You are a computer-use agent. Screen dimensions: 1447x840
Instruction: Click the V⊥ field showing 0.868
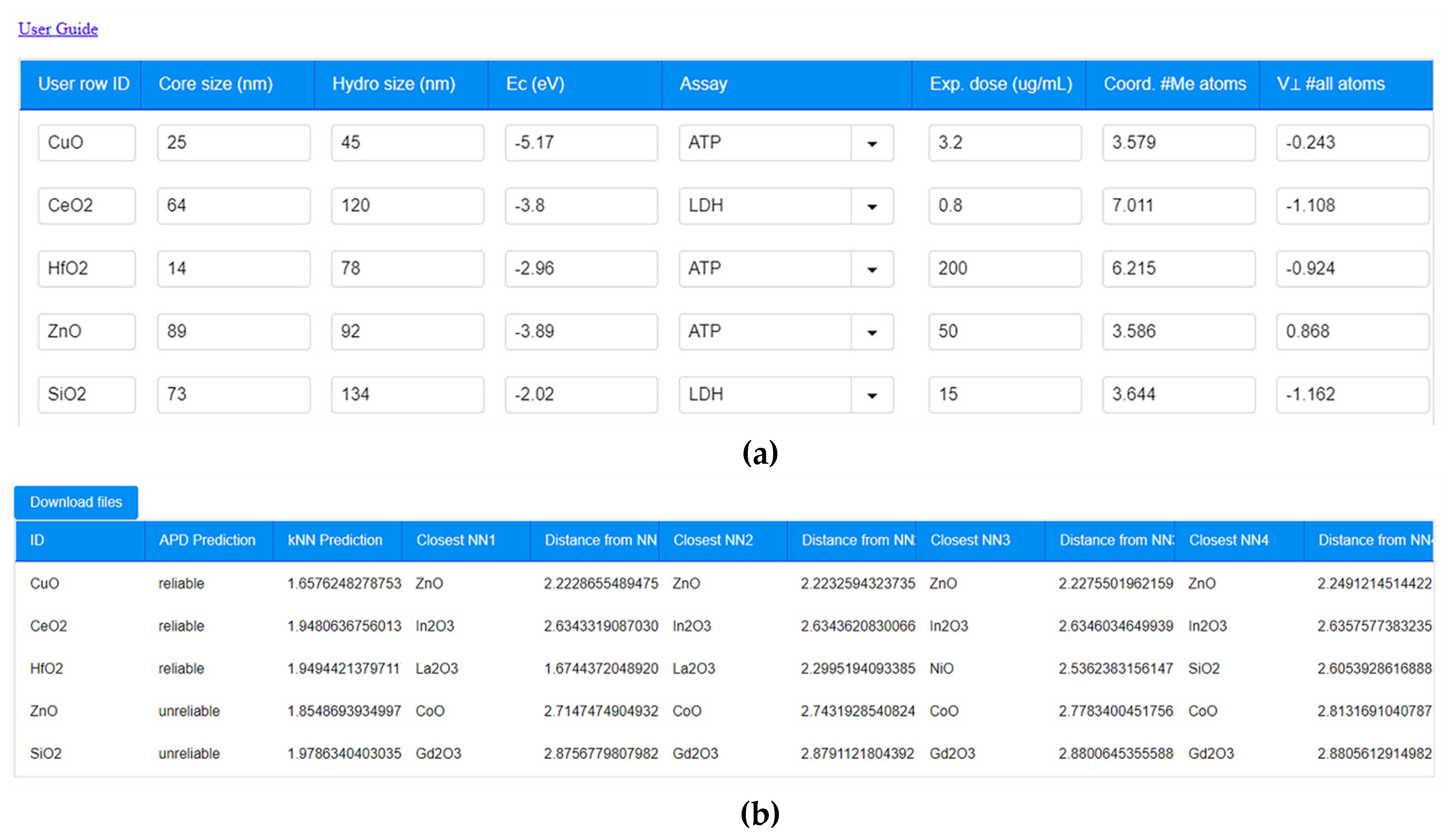[1352, 332]
